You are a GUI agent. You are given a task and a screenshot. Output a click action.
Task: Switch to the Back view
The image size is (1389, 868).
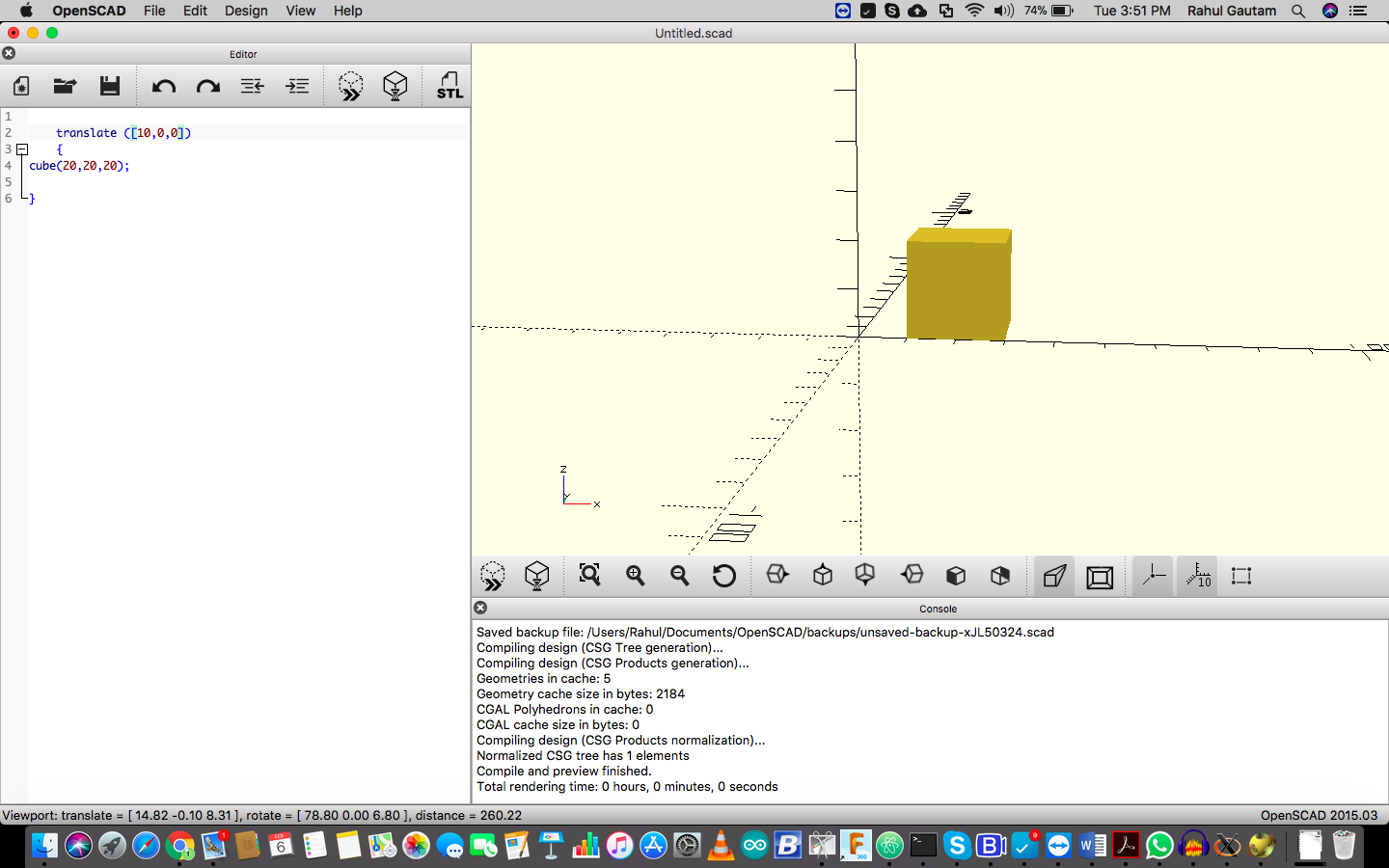click(1000, 576)
